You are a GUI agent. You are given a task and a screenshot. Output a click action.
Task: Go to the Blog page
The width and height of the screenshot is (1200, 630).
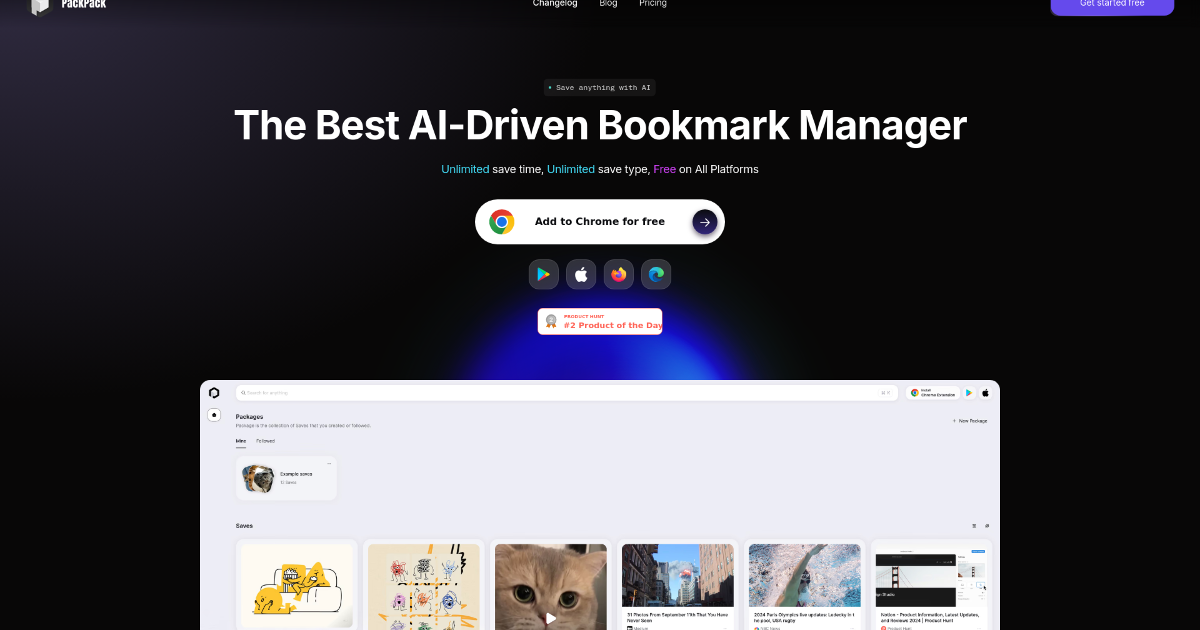pyautogui.click(x=608, y=4)
